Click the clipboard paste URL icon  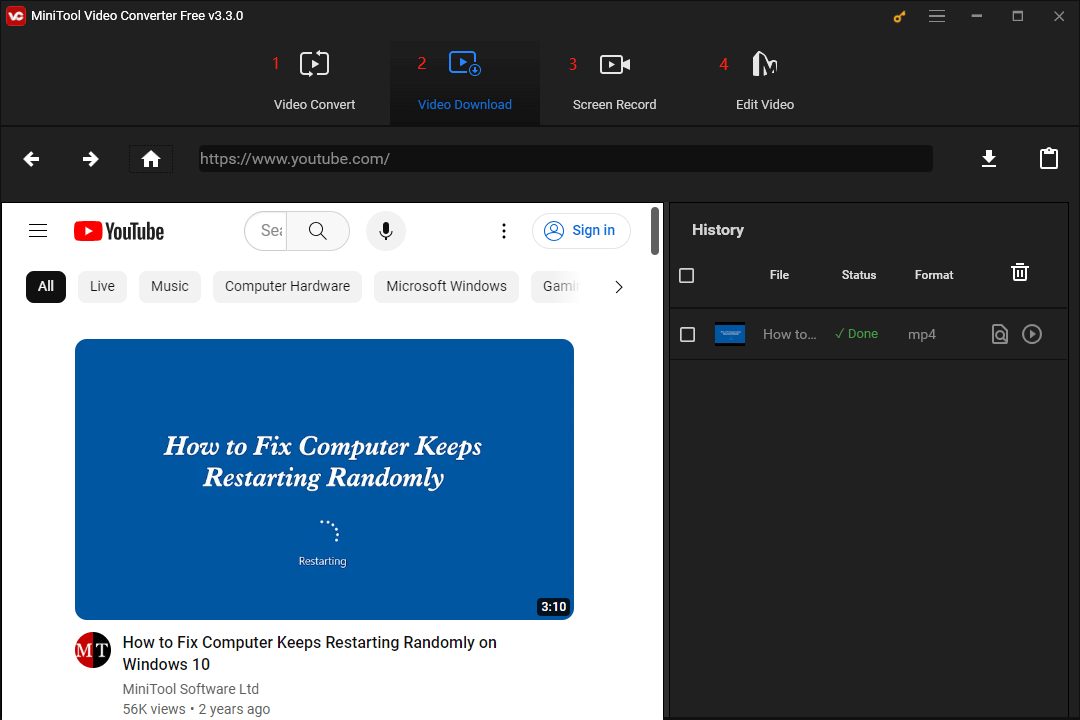pyautogui.click(x=1048, y=158)
